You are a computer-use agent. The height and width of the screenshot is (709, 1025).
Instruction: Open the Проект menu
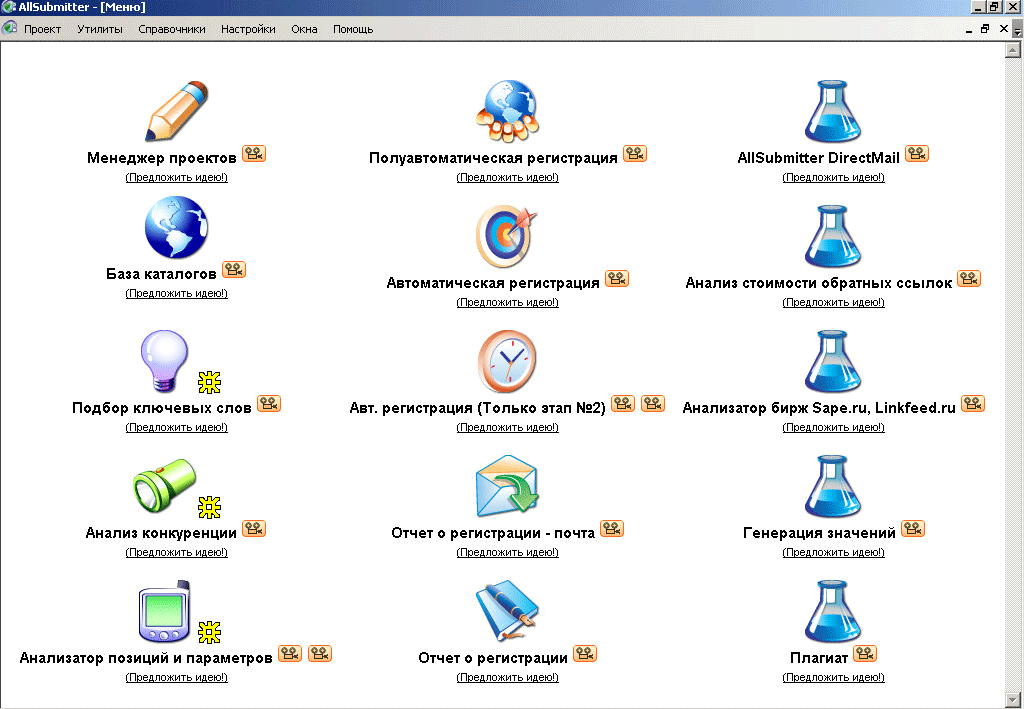(42, 29)
